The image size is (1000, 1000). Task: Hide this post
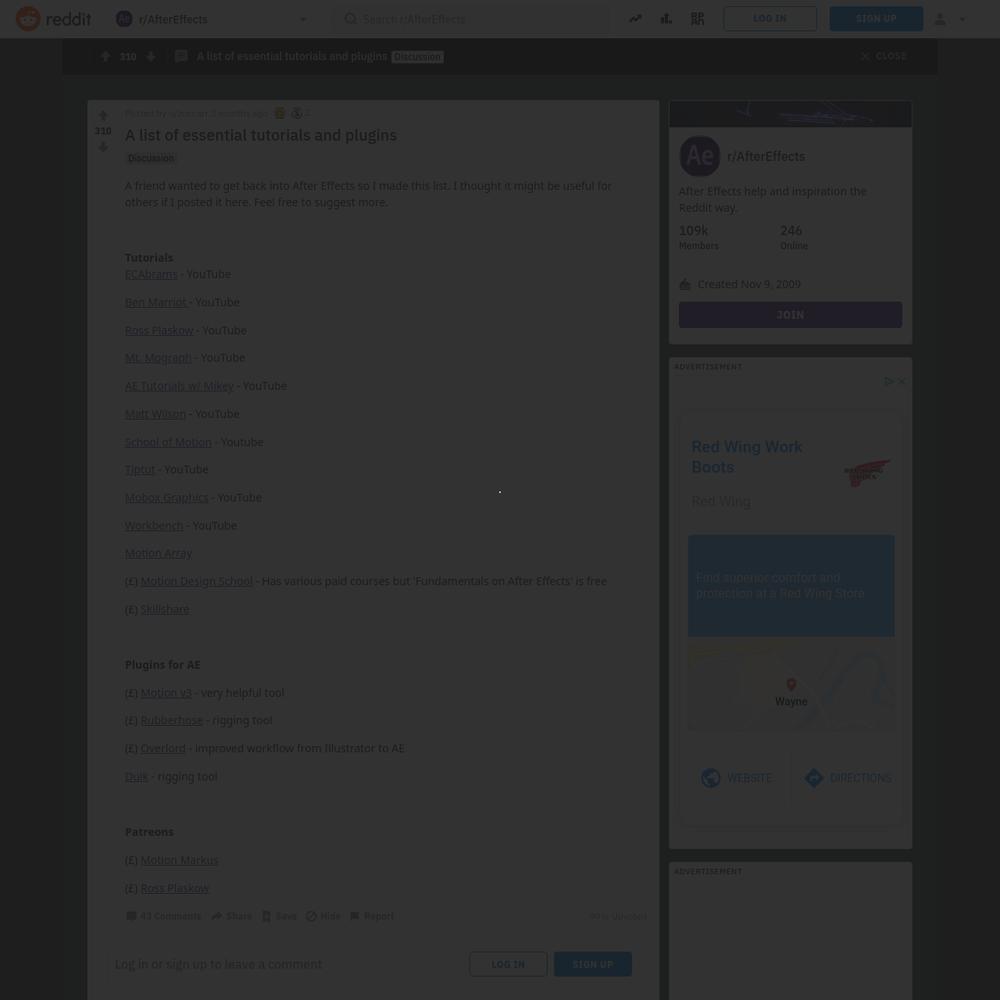click(x=323, y=916)
